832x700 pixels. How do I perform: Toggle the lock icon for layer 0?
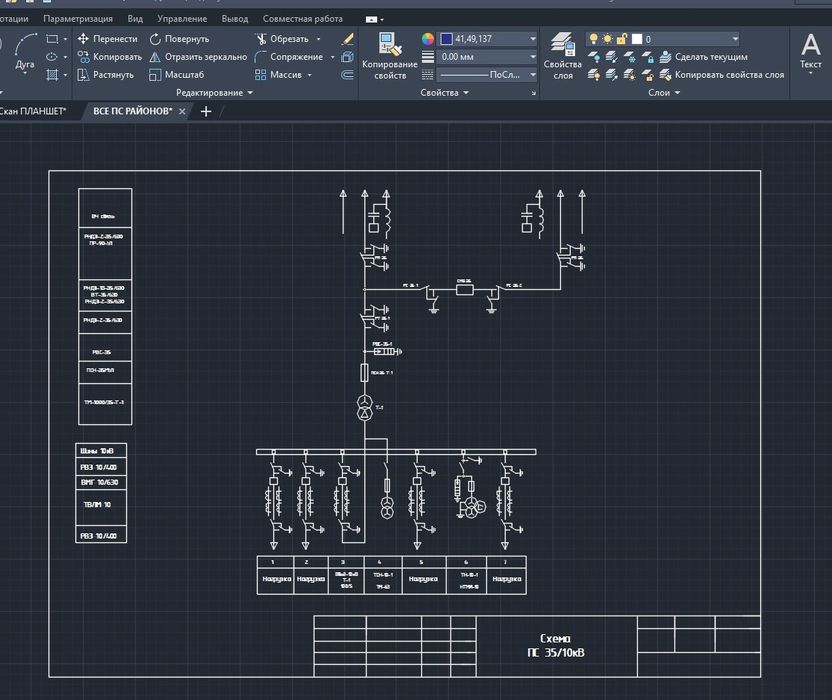[x=622, y=39]
